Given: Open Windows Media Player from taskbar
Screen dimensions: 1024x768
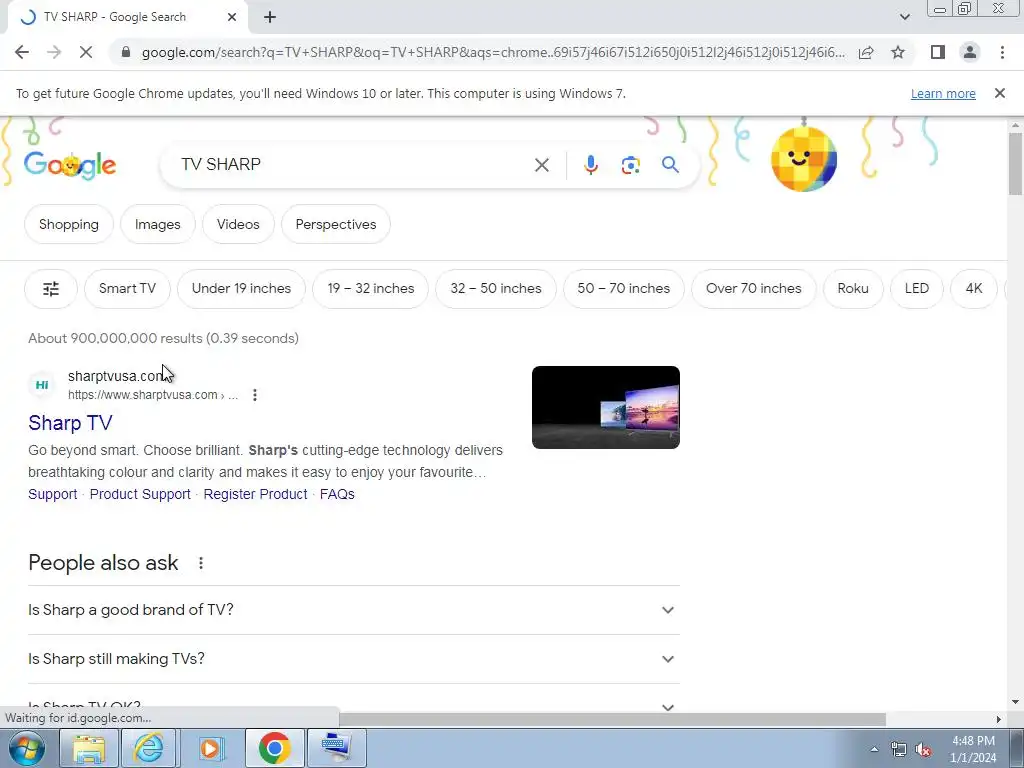Looking at the screenshot, I should click(x=210, y=748).
